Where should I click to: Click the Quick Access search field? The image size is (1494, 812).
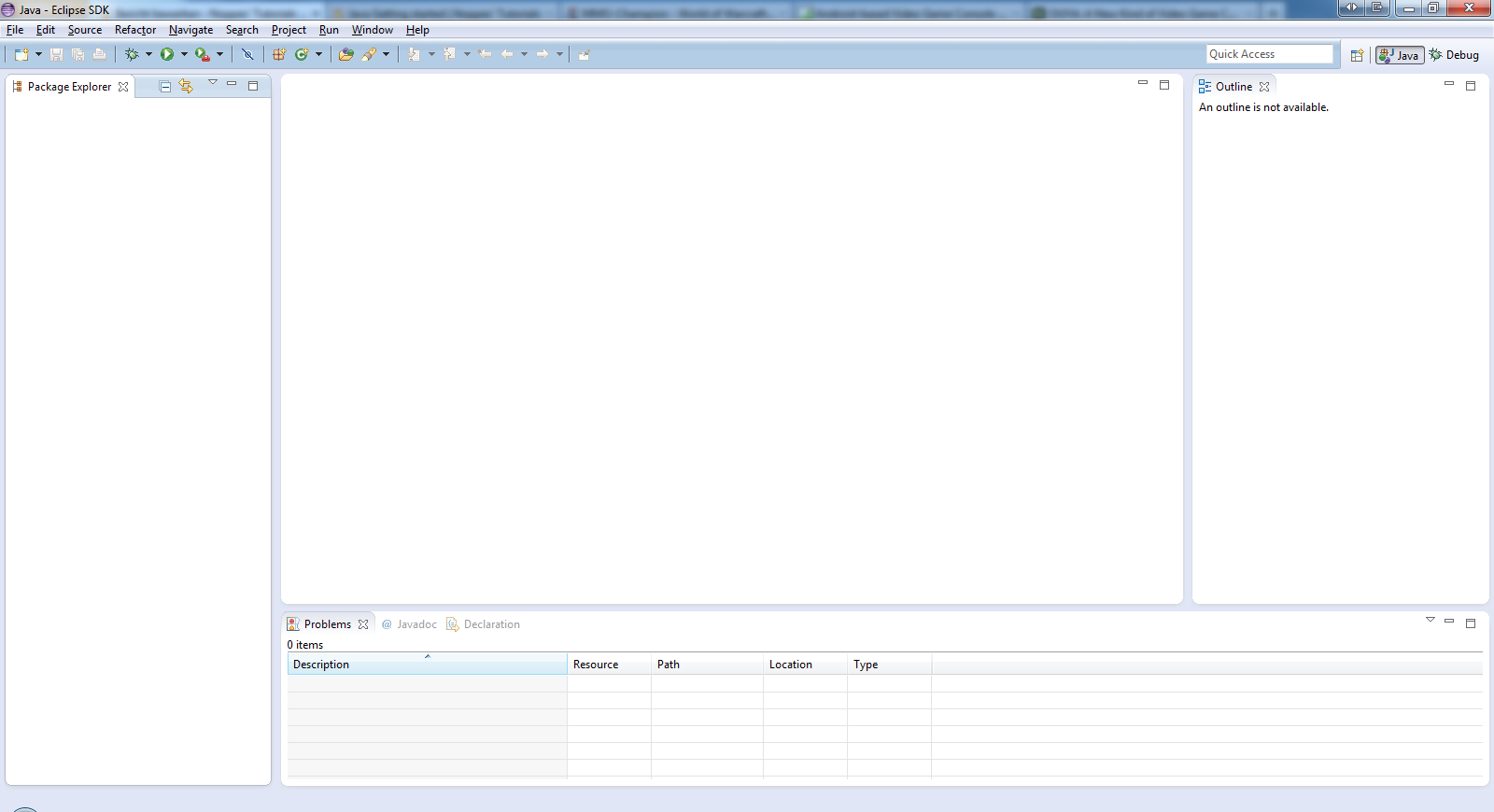[1270, 54]
